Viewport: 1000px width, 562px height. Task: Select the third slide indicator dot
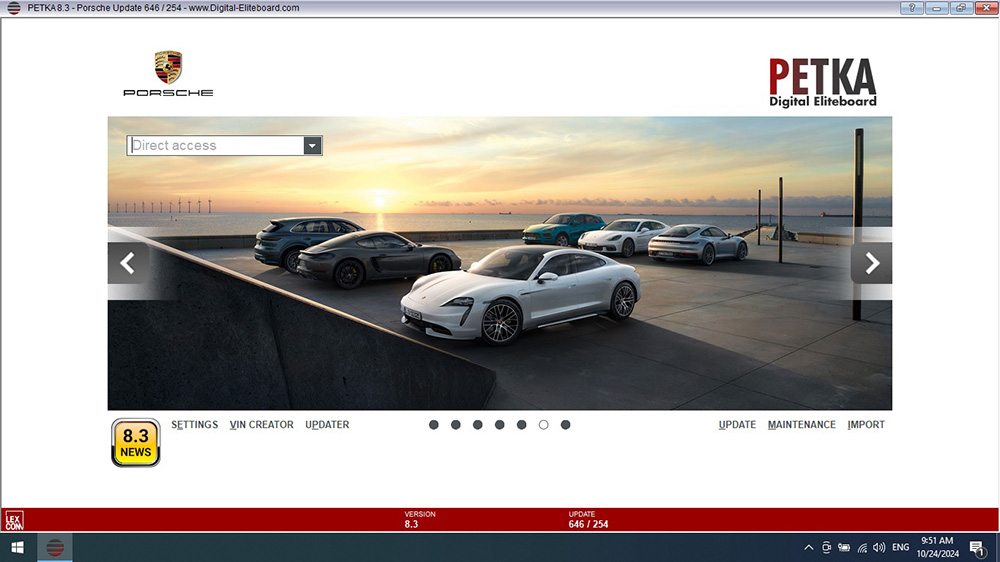(478, 425)
